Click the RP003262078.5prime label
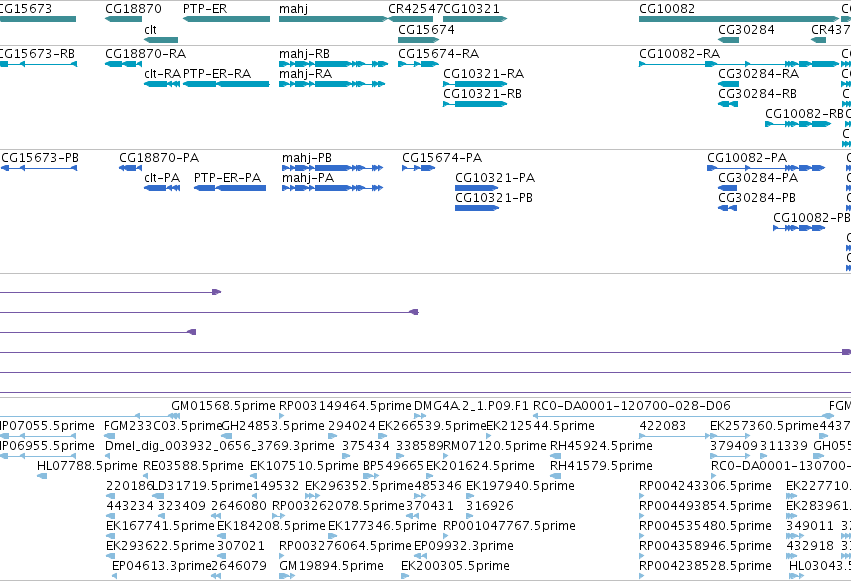Screen dimensions: 851x581 pyautogui.click(x=339, y=506)
